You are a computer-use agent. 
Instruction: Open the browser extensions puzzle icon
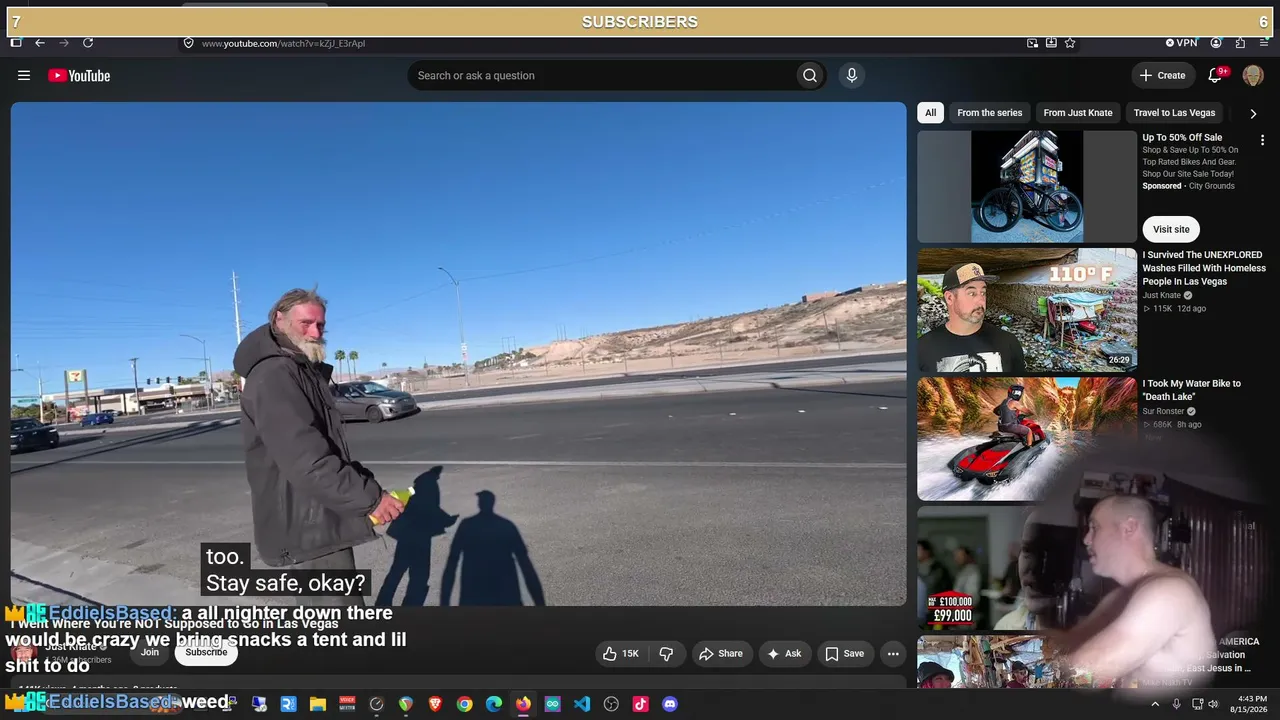tap(1240, 43)
